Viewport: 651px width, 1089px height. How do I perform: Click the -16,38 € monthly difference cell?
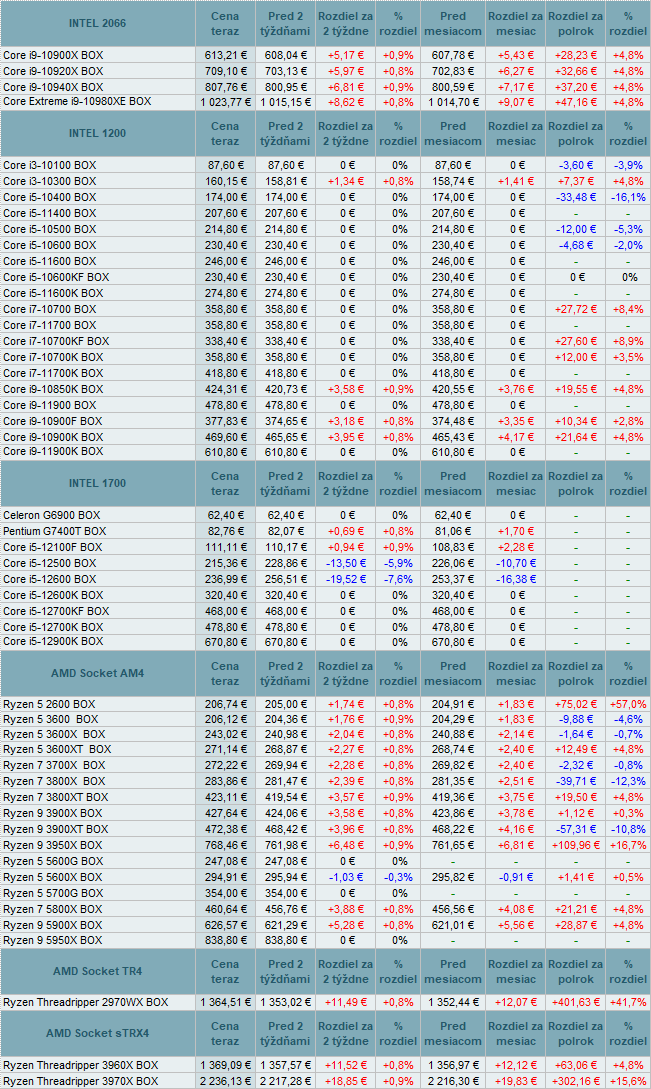516,579
